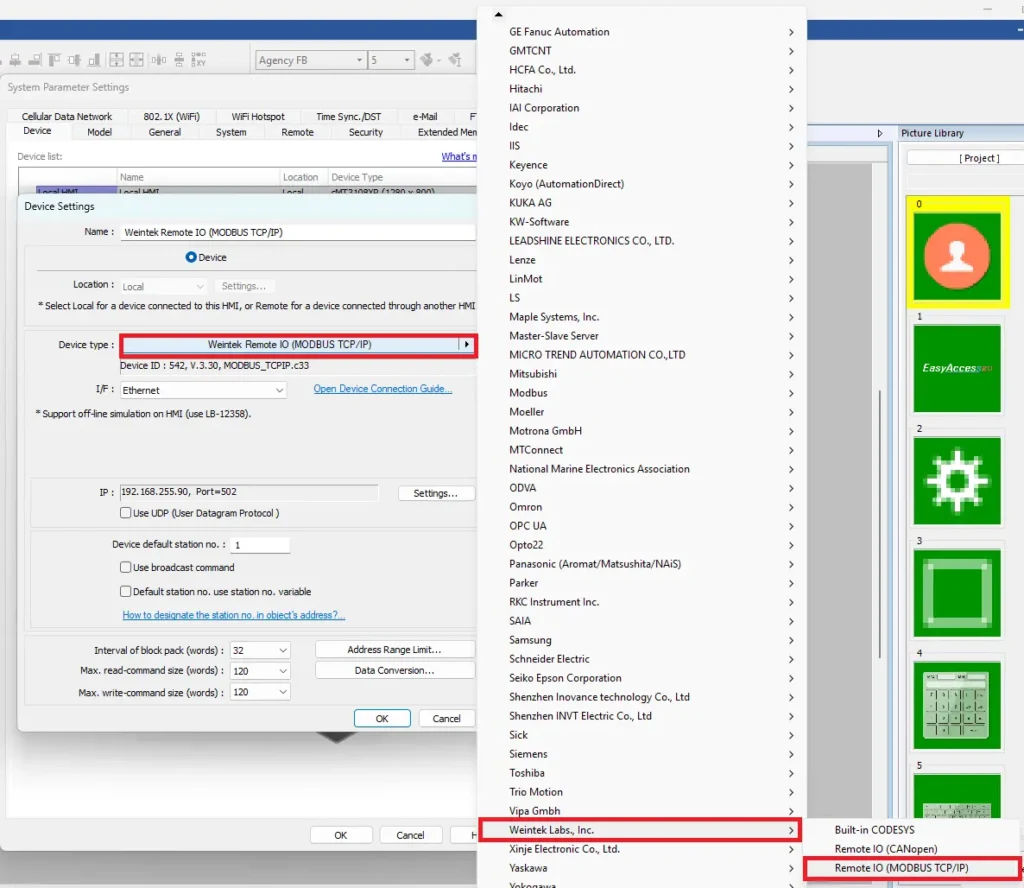Screen dimensions: 1024x888
Task: Click Data Conversion... button
Action: coord(394,671)
